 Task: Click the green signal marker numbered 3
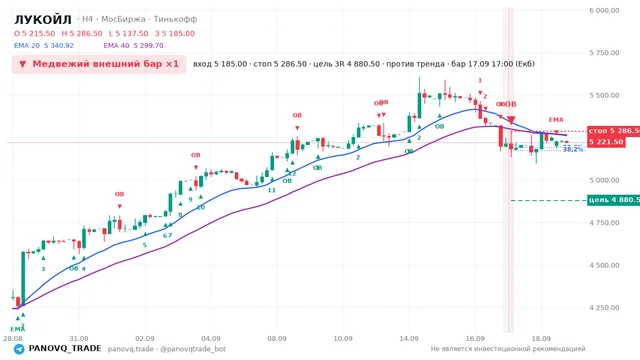tap(43, 269)
